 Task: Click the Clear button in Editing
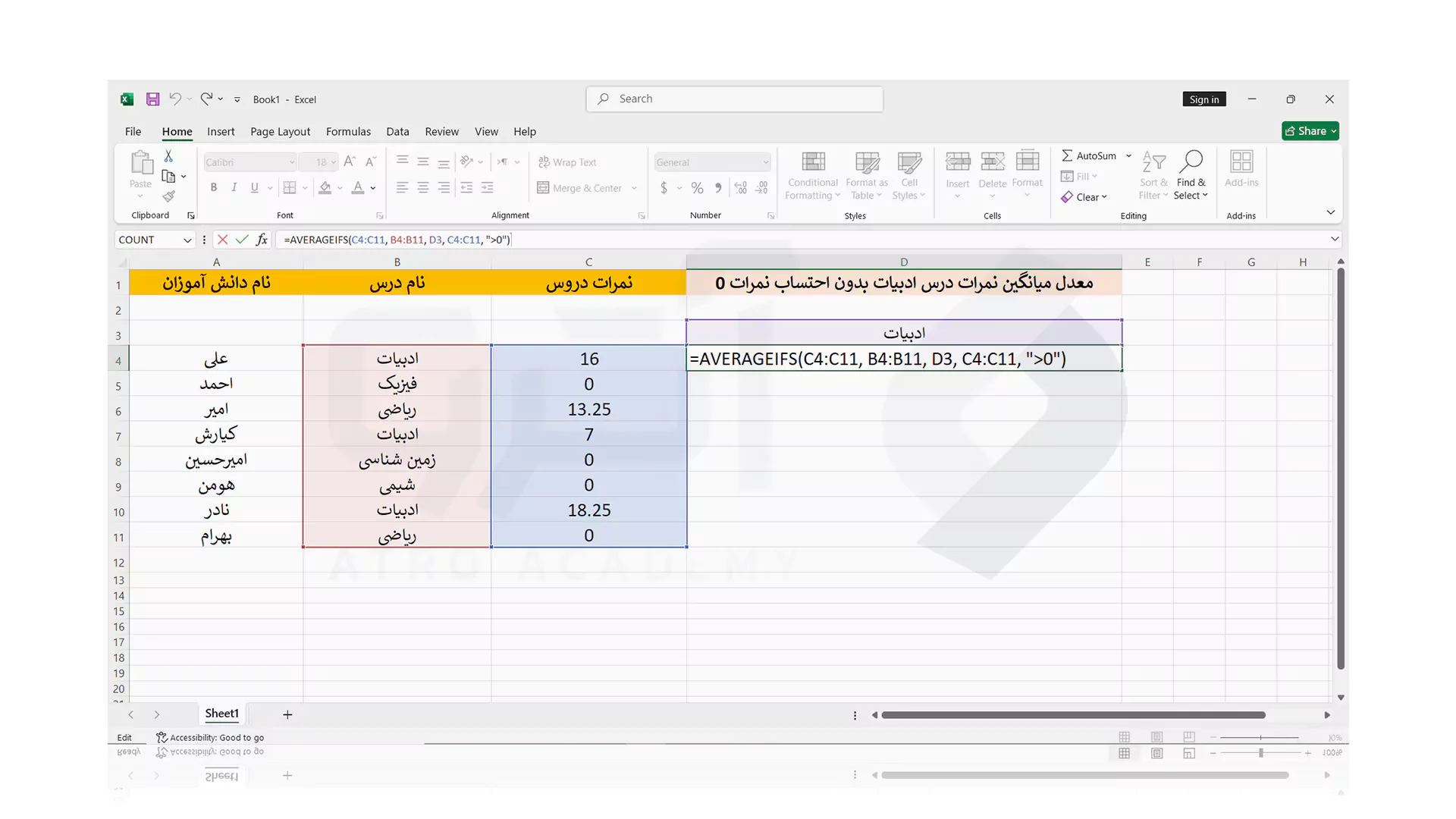[x=1084, y=197]
